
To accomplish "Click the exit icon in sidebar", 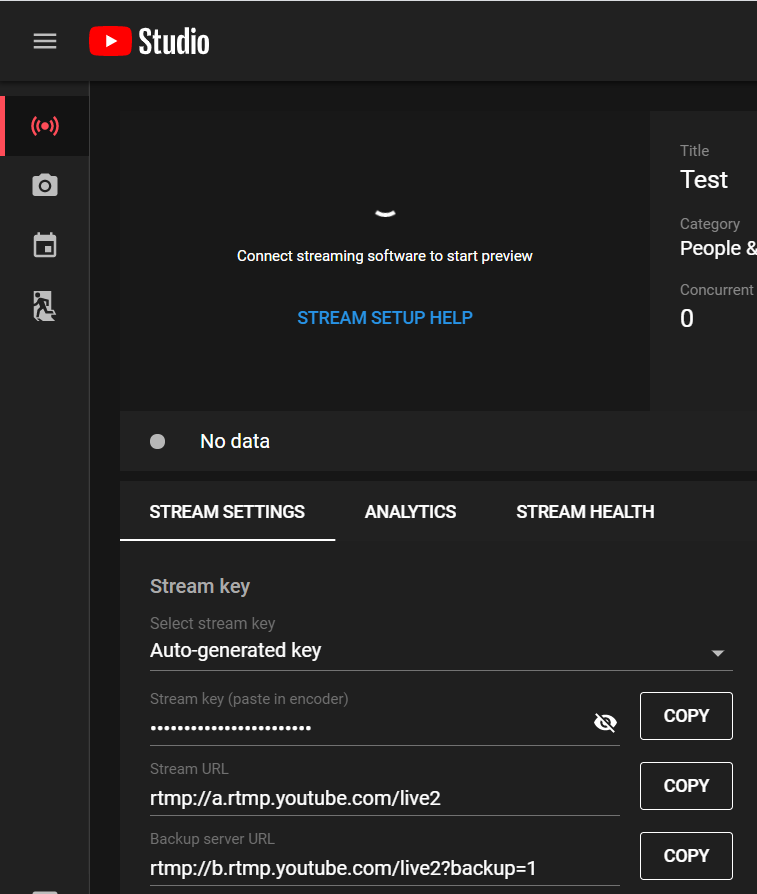I will [45, 306].
